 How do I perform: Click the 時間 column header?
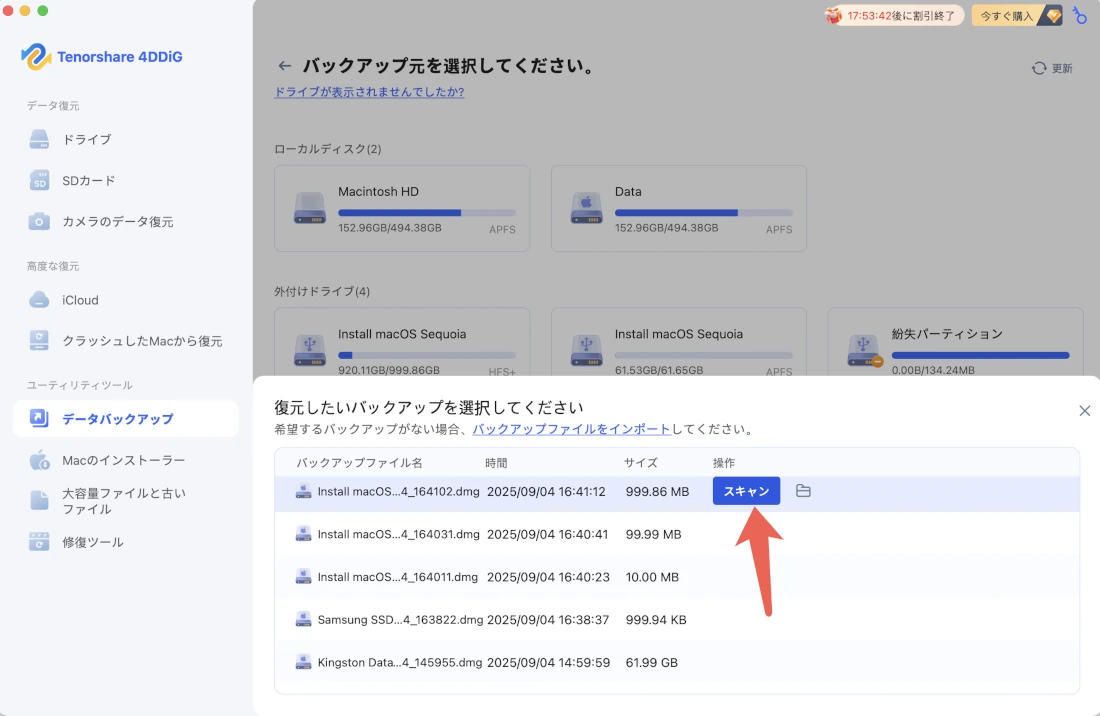pyautogui.click(x=496, y=463)
